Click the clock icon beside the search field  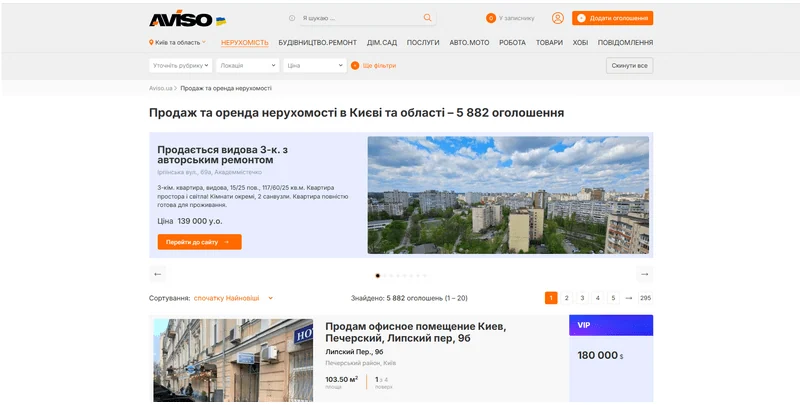click(292, 18)
